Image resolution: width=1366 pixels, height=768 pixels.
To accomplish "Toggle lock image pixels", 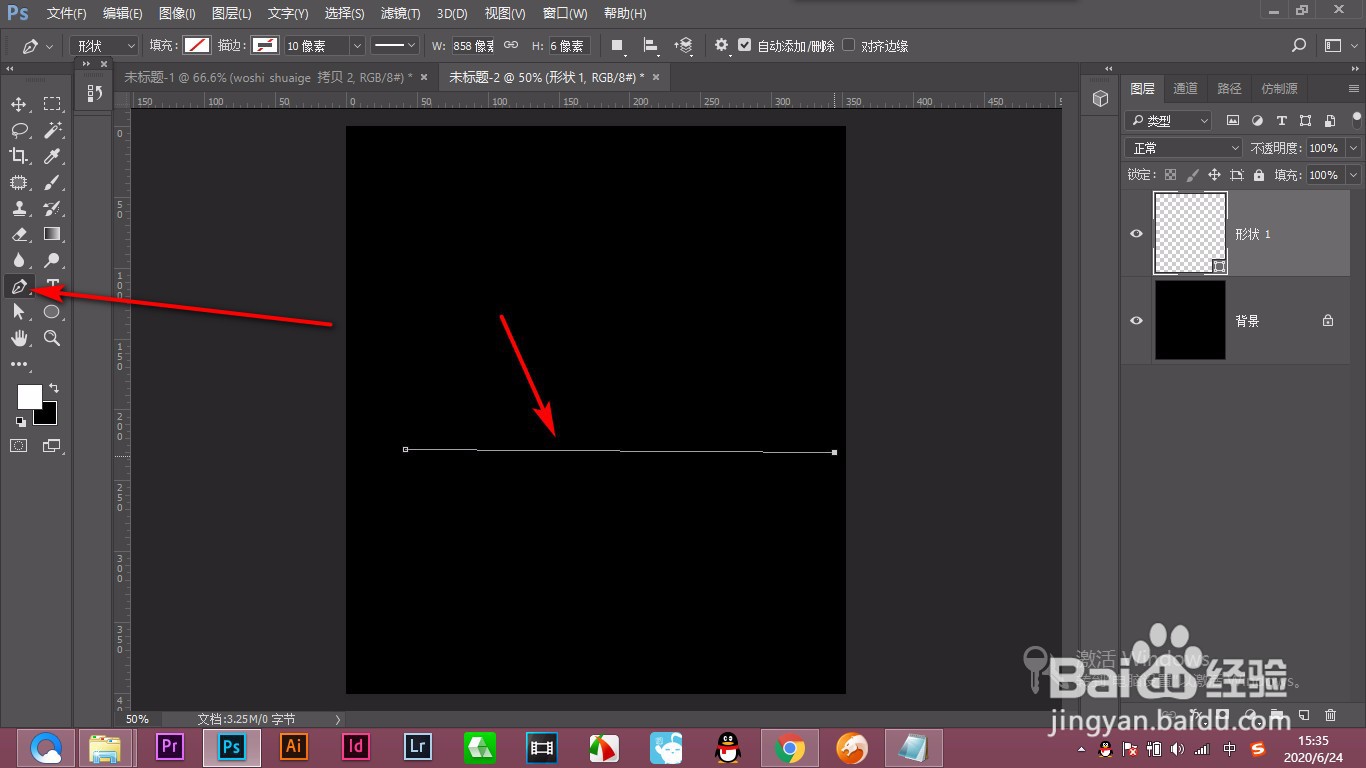I will pyautogui.click(x=1192, y=174).
